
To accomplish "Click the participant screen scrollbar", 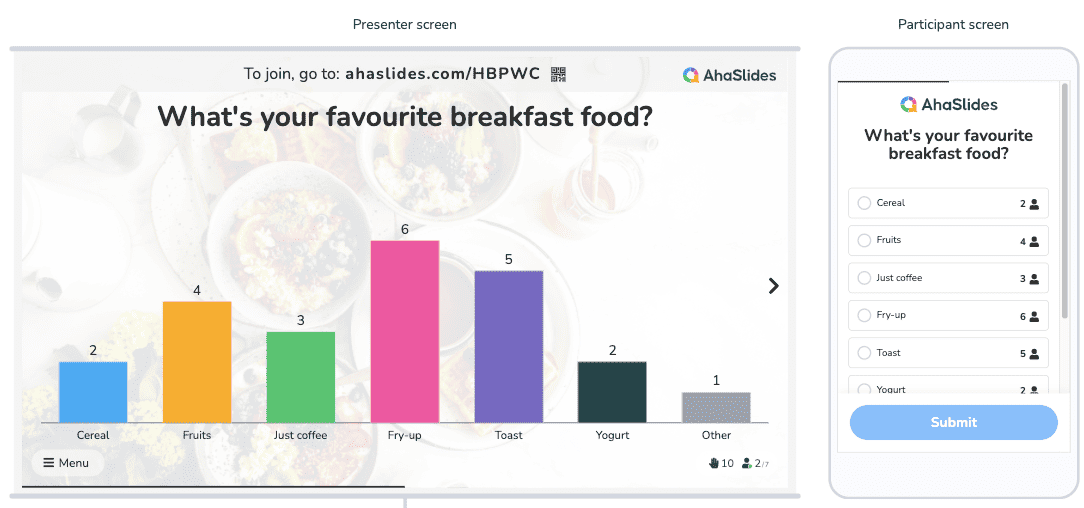I will coord(1065,200).
